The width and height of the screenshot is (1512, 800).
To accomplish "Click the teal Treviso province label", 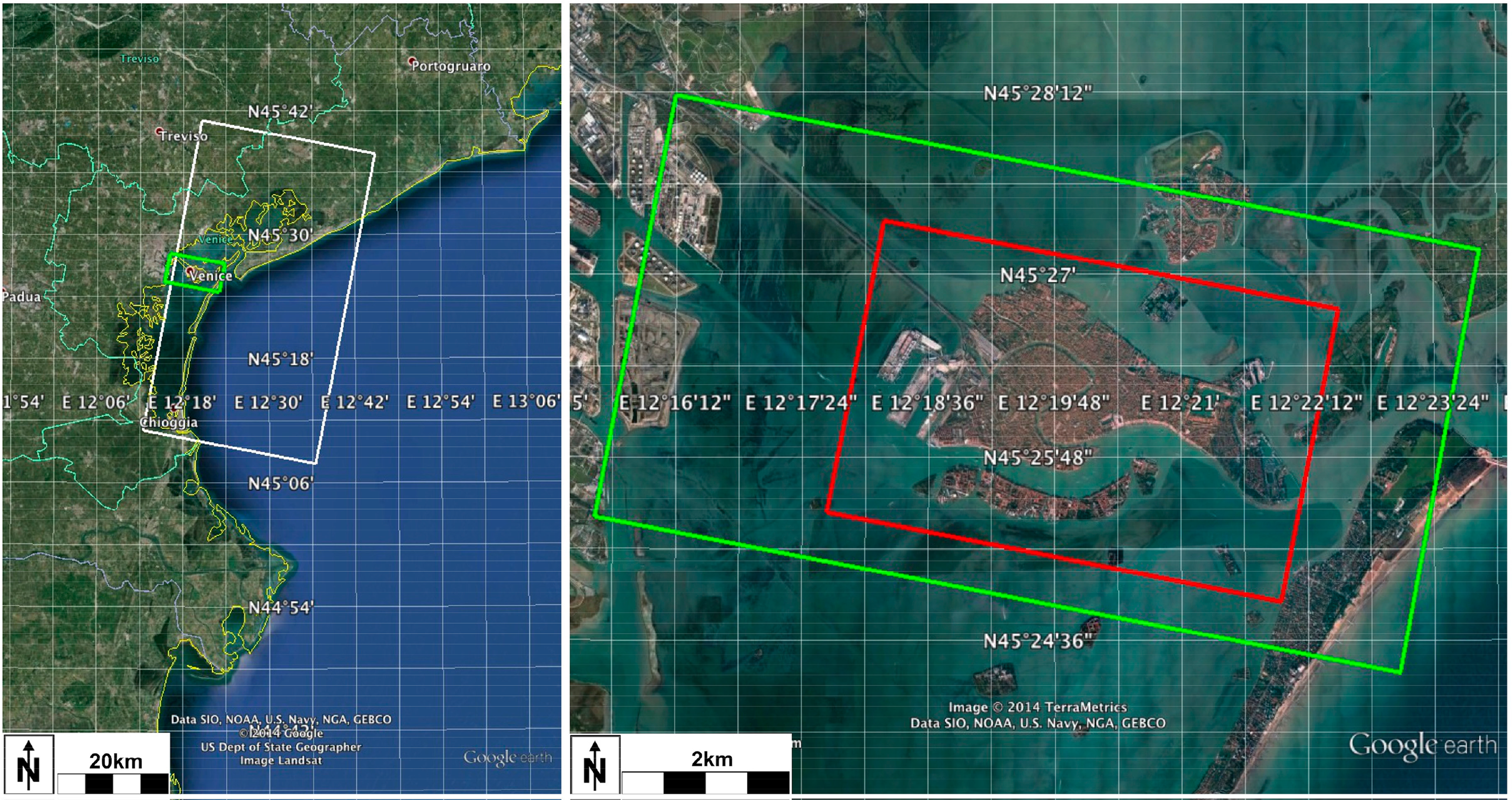I will pos(139,59).
